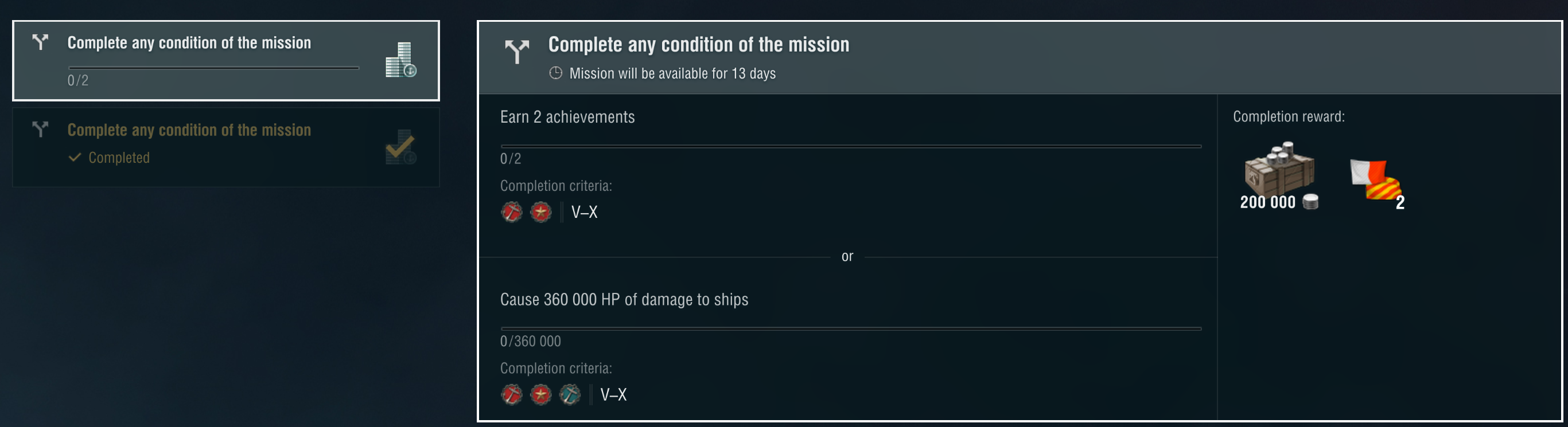Click the Cause 360 000 HP of damage text
This screenshot has width=1568, height=427.
click(624, 300)
